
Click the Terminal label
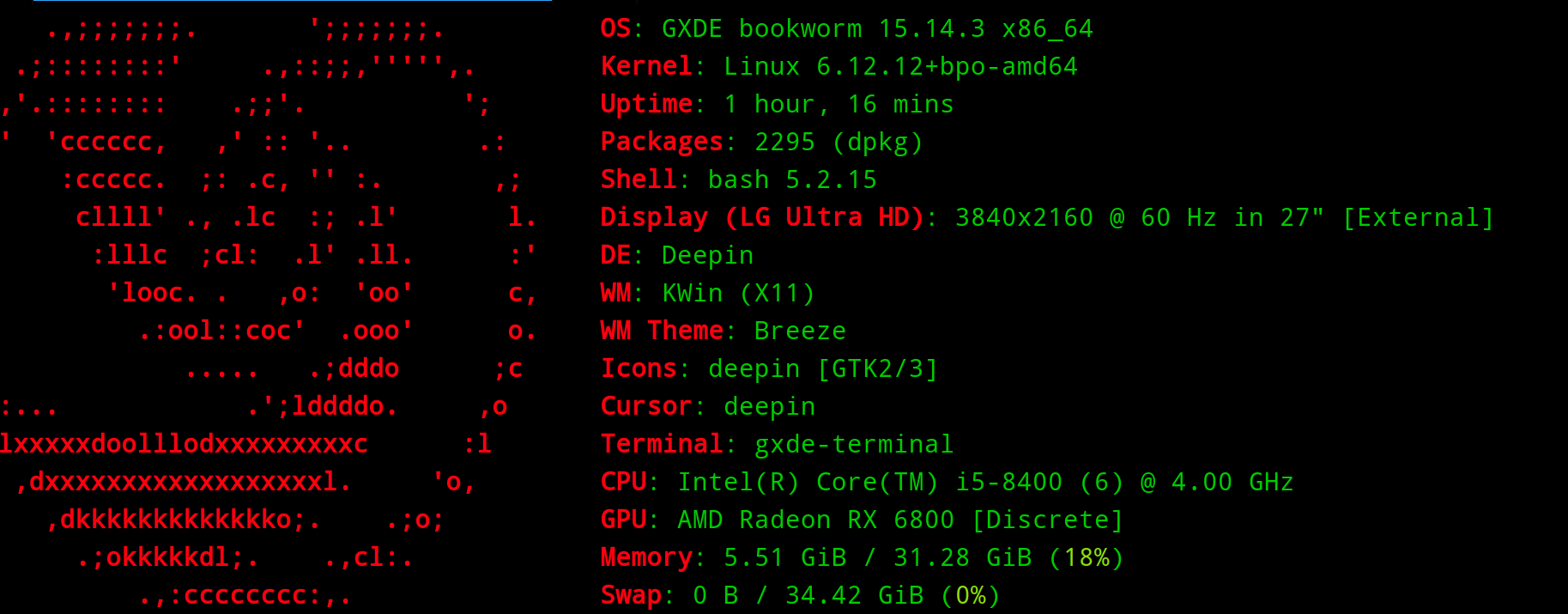[x=662, y=444]
